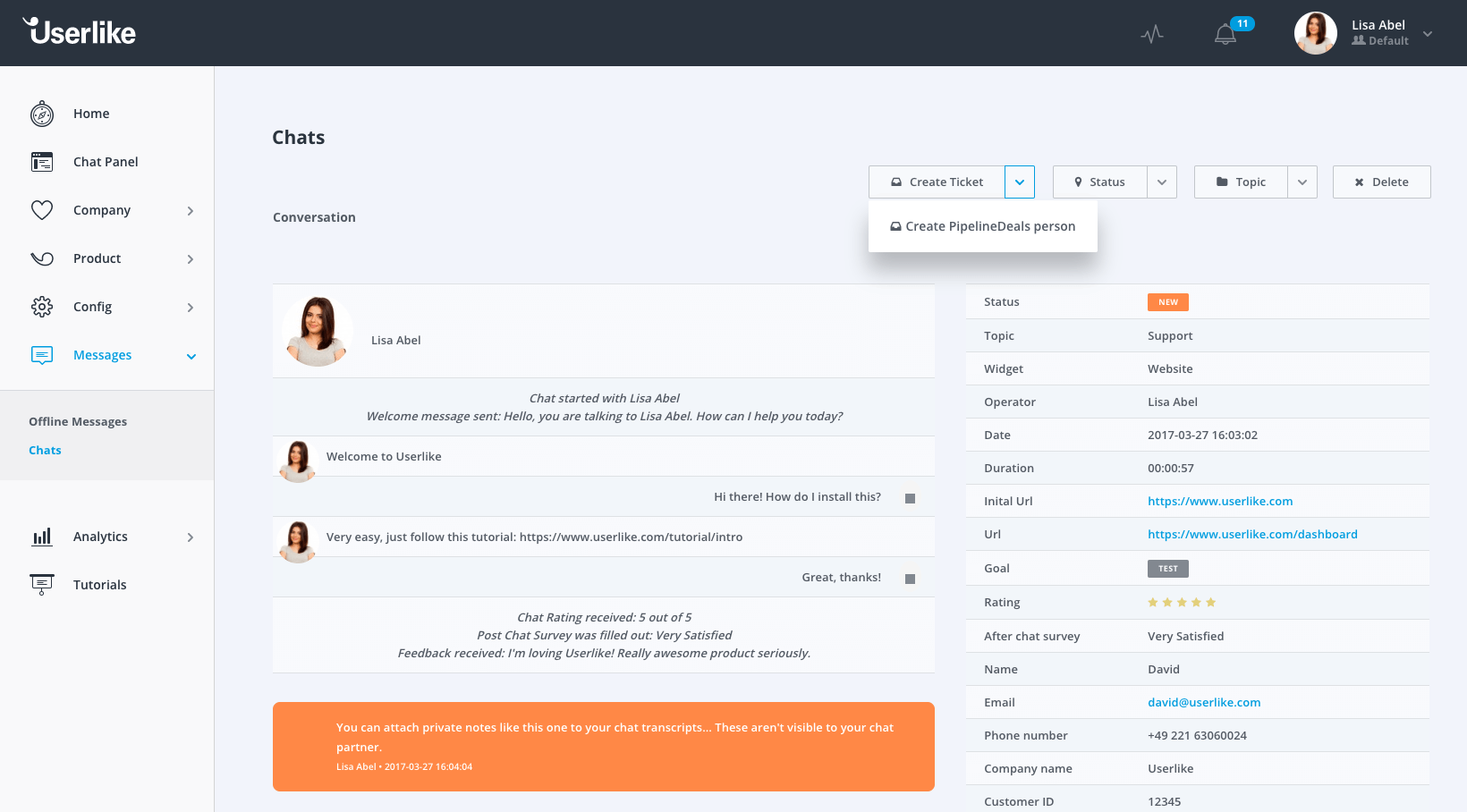The image size is (1467, 812).
Task: Click avatar beside Welcome to Userlike message
Action: click(x=298, y=461)
